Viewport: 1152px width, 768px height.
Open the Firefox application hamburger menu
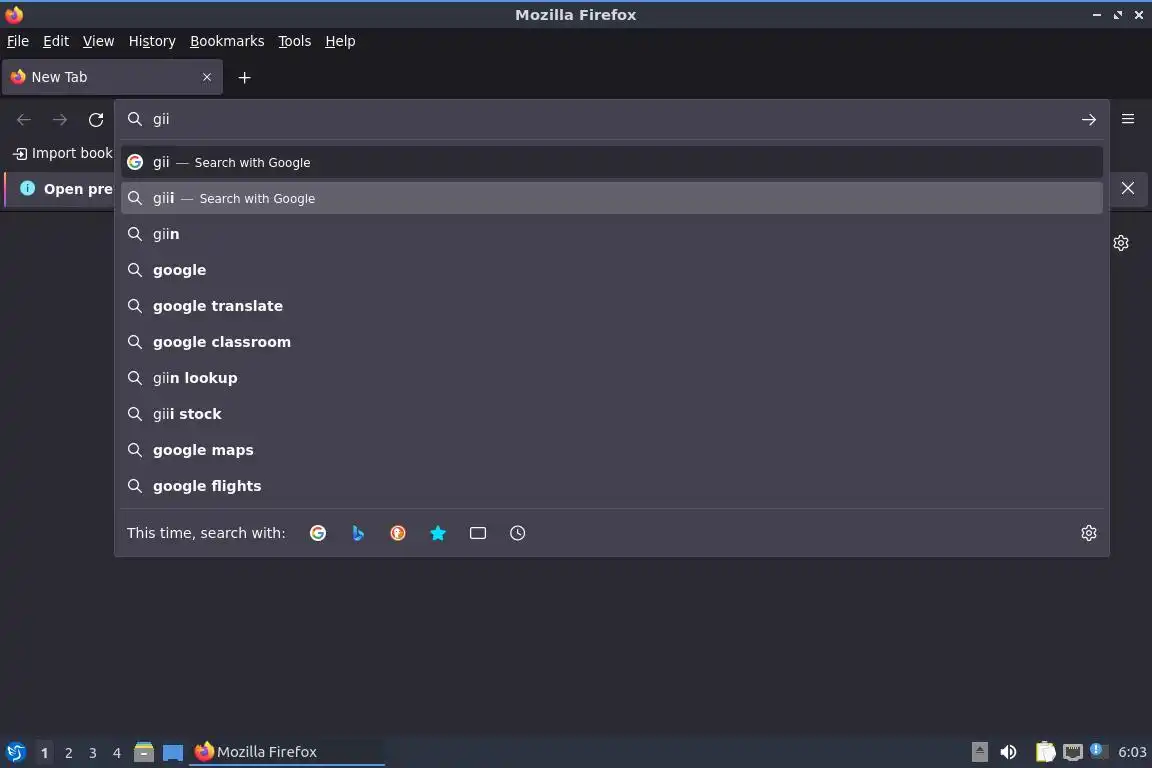tap(1128, 119)
